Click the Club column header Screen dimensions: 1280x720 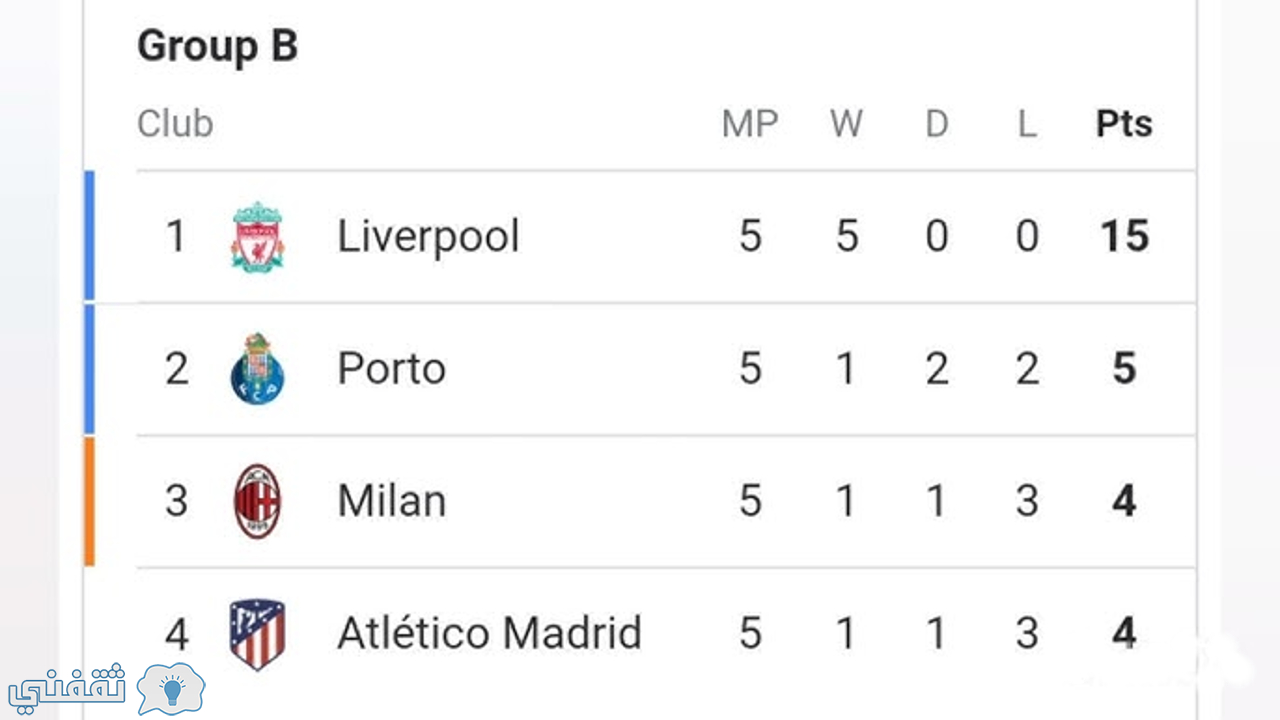(175, 124)
